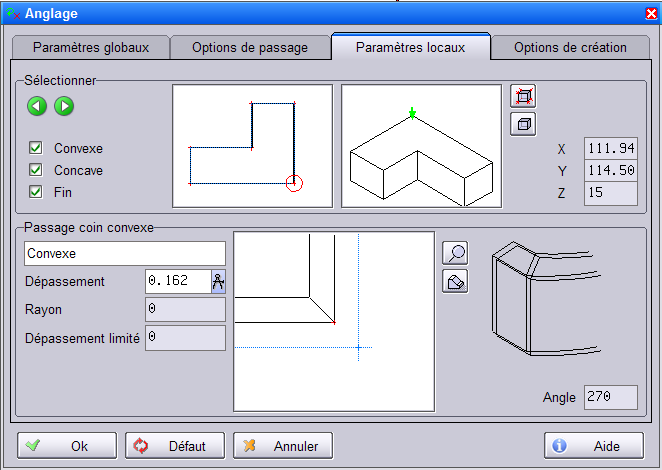This screenshot has height=470, width=662.
Task: Disable the Fin checkbox
Action: click(x=36, y=192)
